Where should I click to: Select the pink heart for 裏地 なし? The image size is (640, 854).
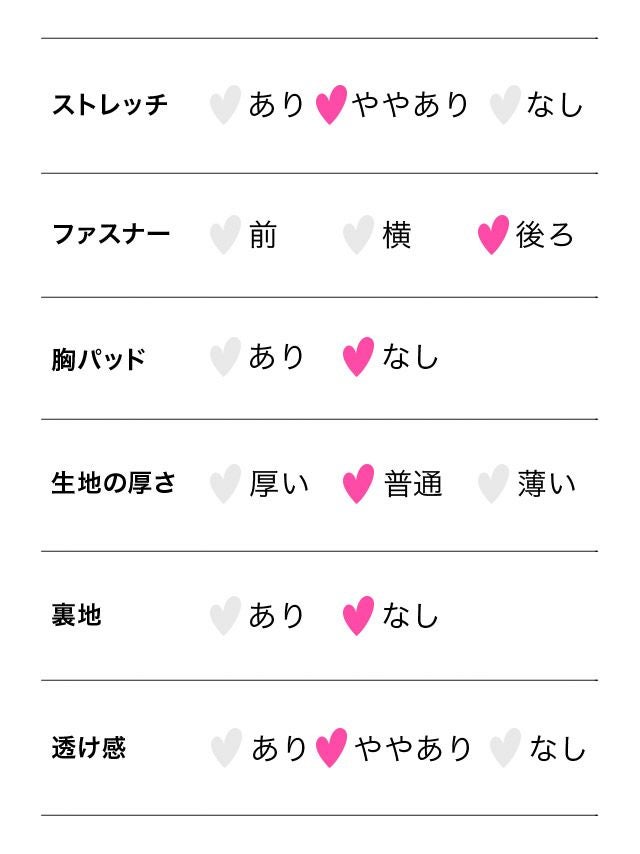358,616
